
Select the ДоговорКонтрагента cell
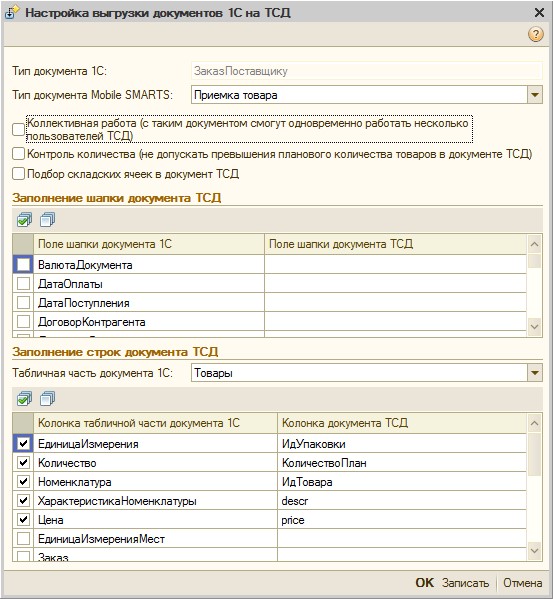pyautogui.click(x=149, y=322)
